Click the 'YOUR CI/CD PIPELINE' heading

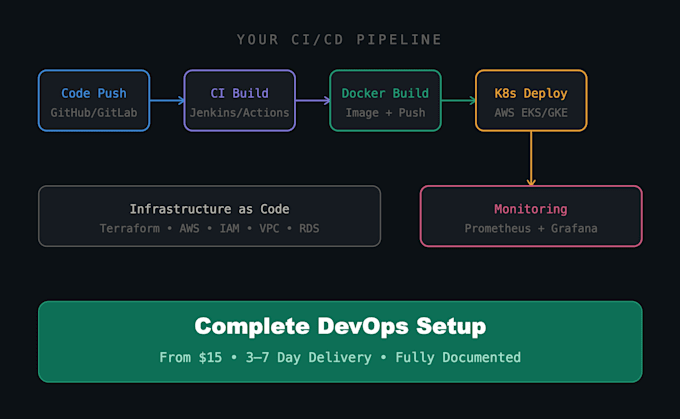340,39
